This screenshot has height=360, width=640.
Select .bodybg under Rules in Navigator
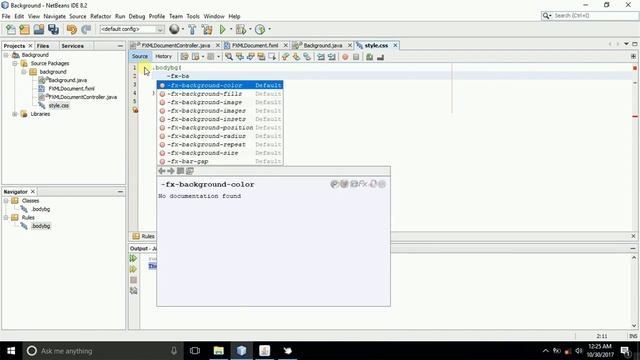point(41,226)
